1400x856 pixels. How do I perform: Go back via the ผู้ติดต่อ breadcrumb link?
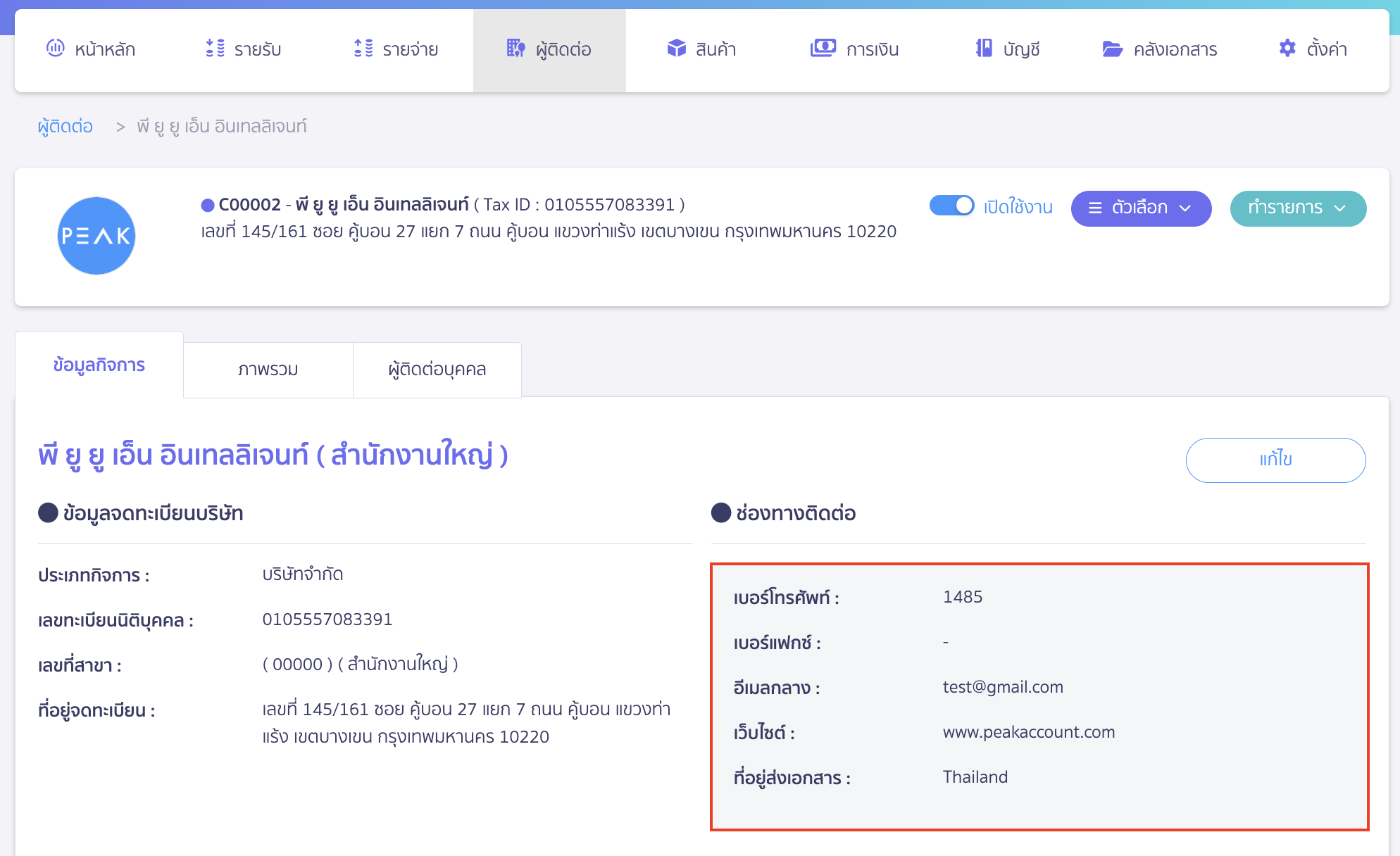tap(65, 126)
